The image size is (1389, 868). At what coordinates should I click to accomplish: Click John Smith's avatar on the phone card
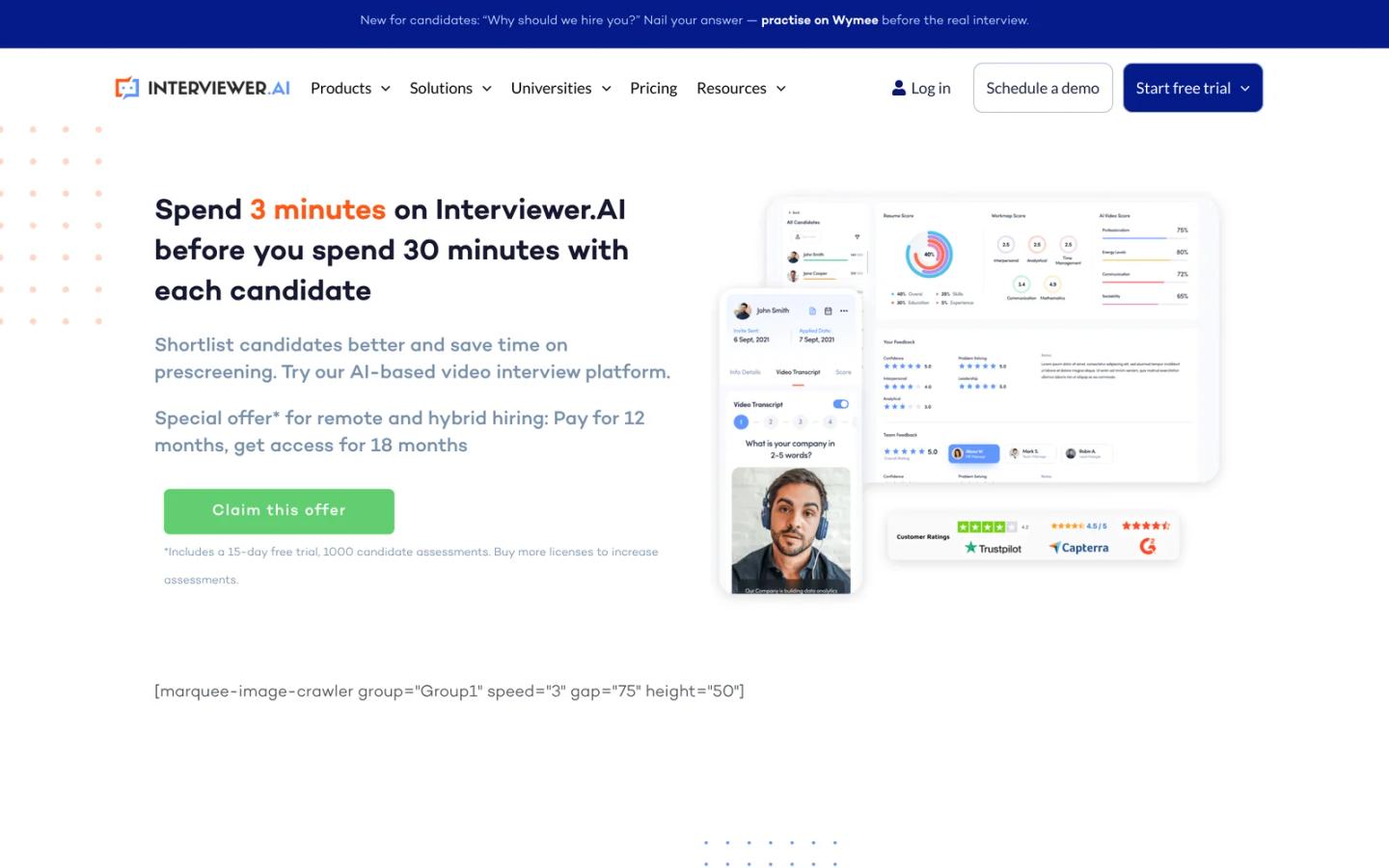(x=743, y=311)
